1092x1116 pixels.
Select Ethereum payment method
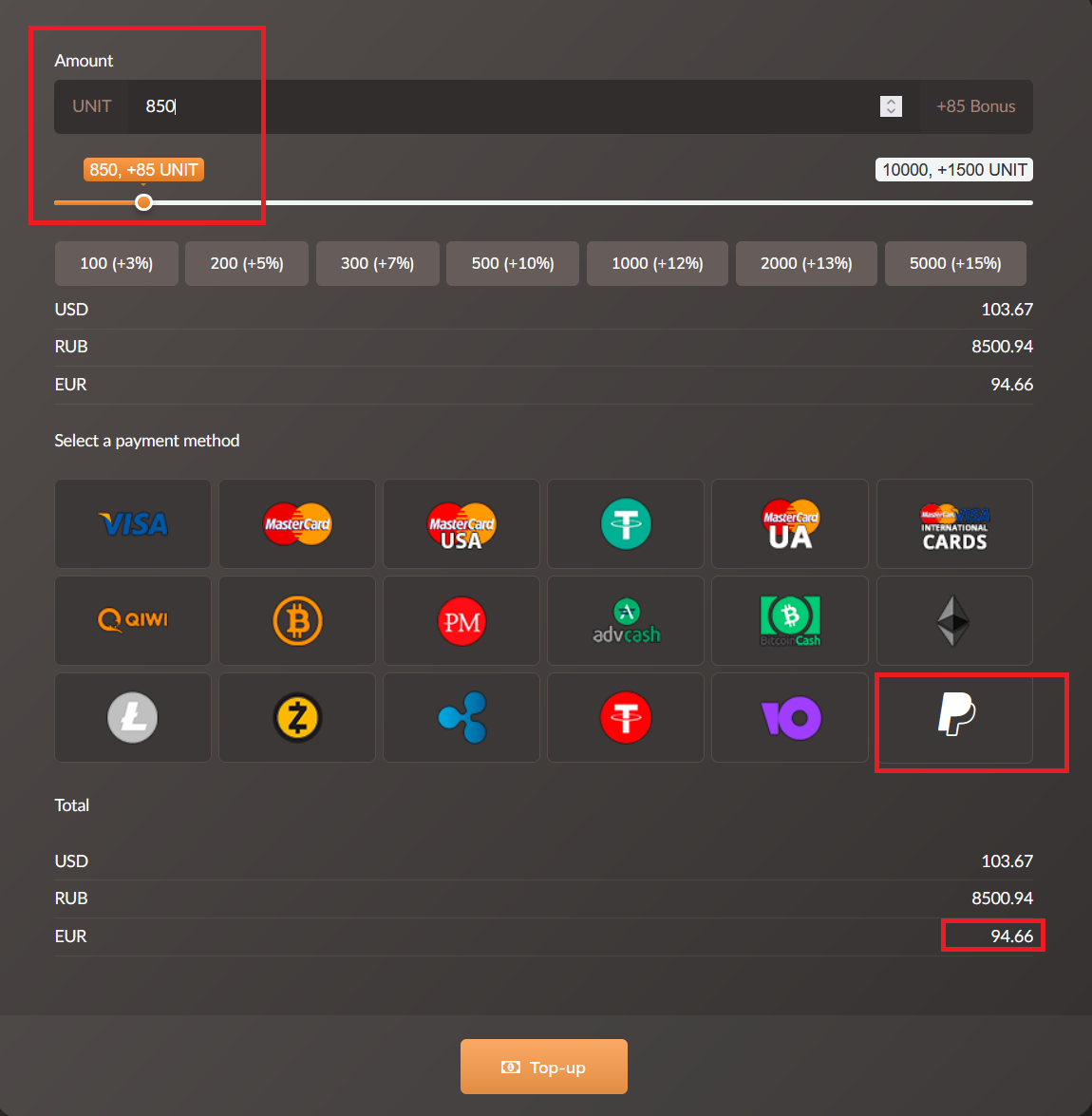[954, 620]
